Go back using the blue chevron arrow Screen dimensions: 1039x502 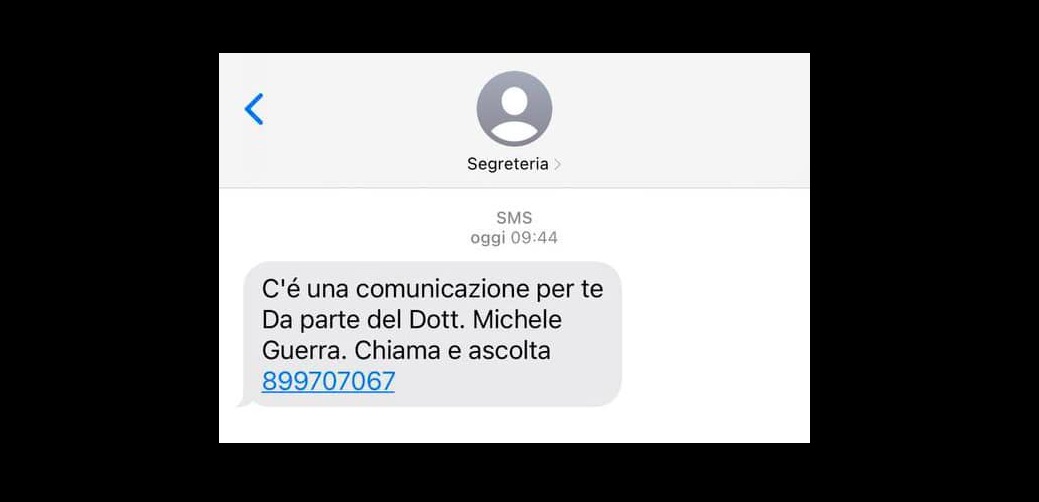(x=254, y=109)
